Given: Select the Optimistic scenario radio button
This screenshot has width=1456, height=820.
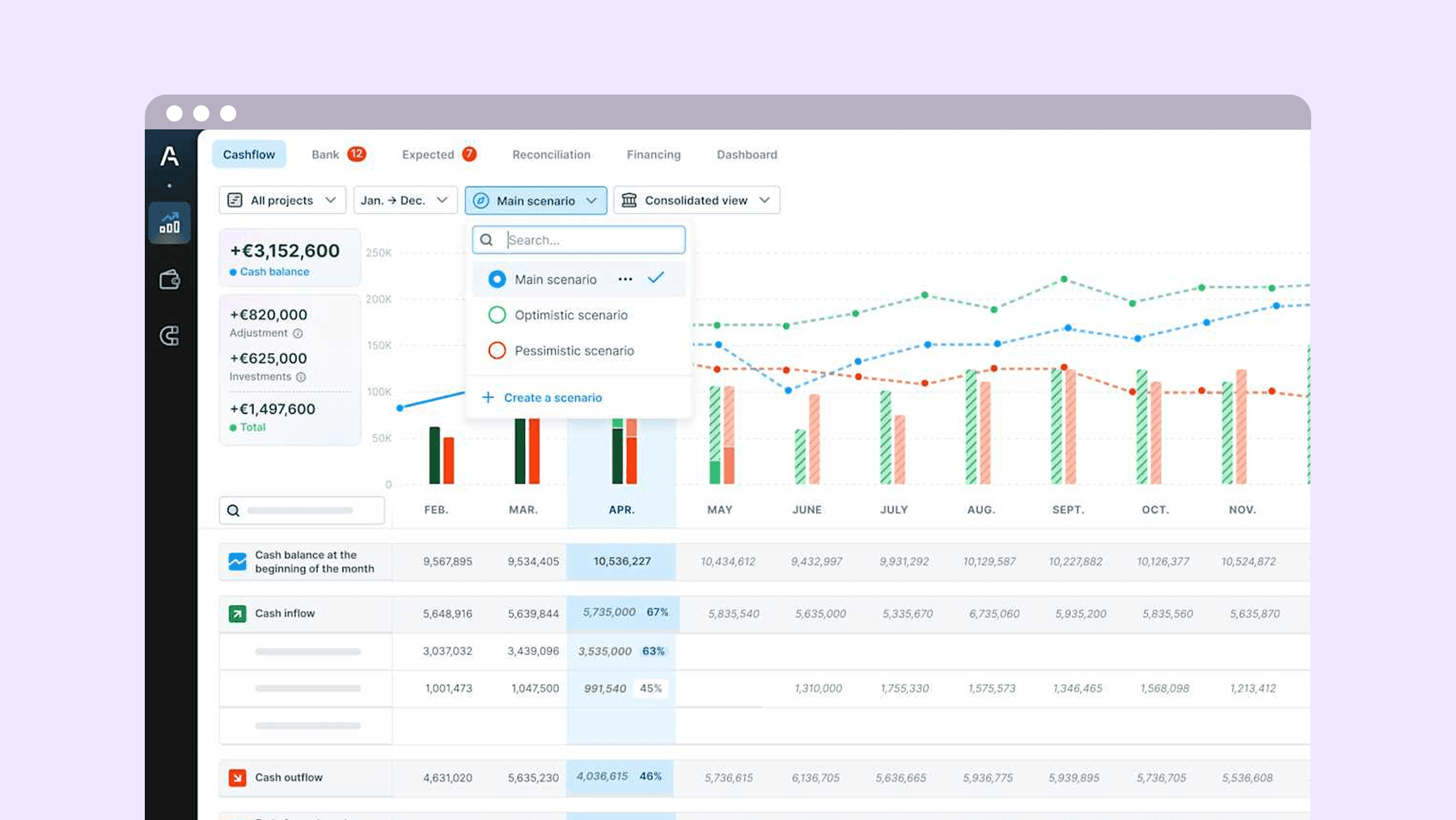Looking at the screenshot, I should coord(497,315).
